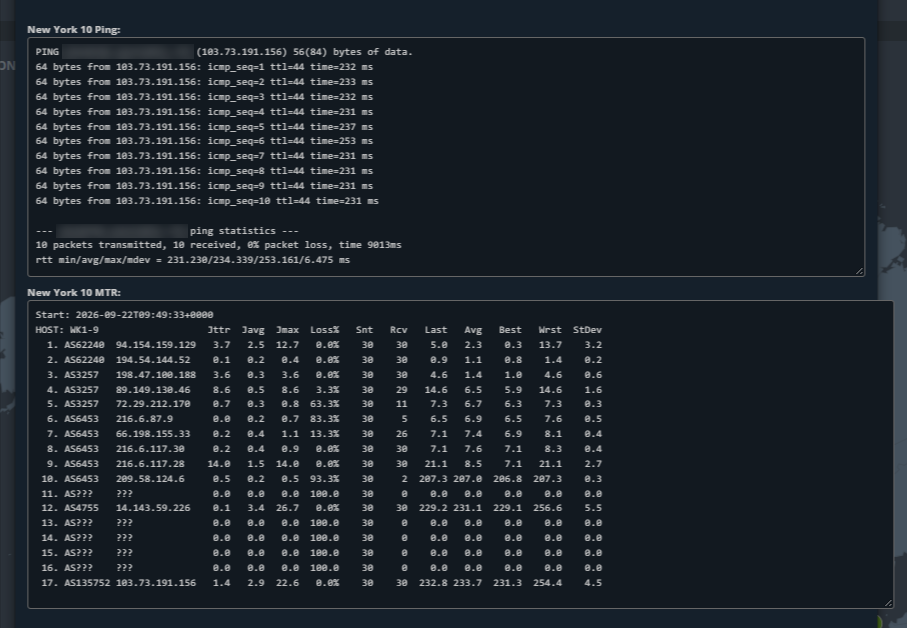Click the 'ping statistics' separator line

(167, 231)
